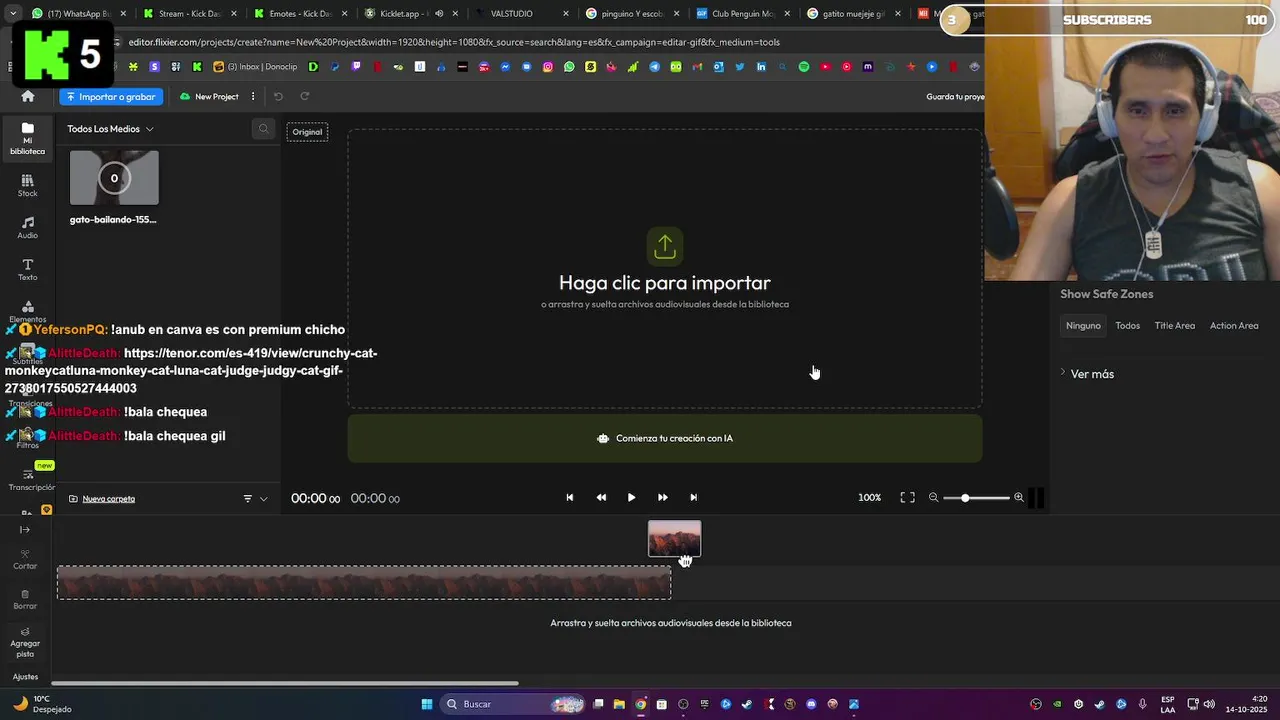Zoom out the timeline with minus magnifier
The image size is (1280, 720).
(934, 497)
